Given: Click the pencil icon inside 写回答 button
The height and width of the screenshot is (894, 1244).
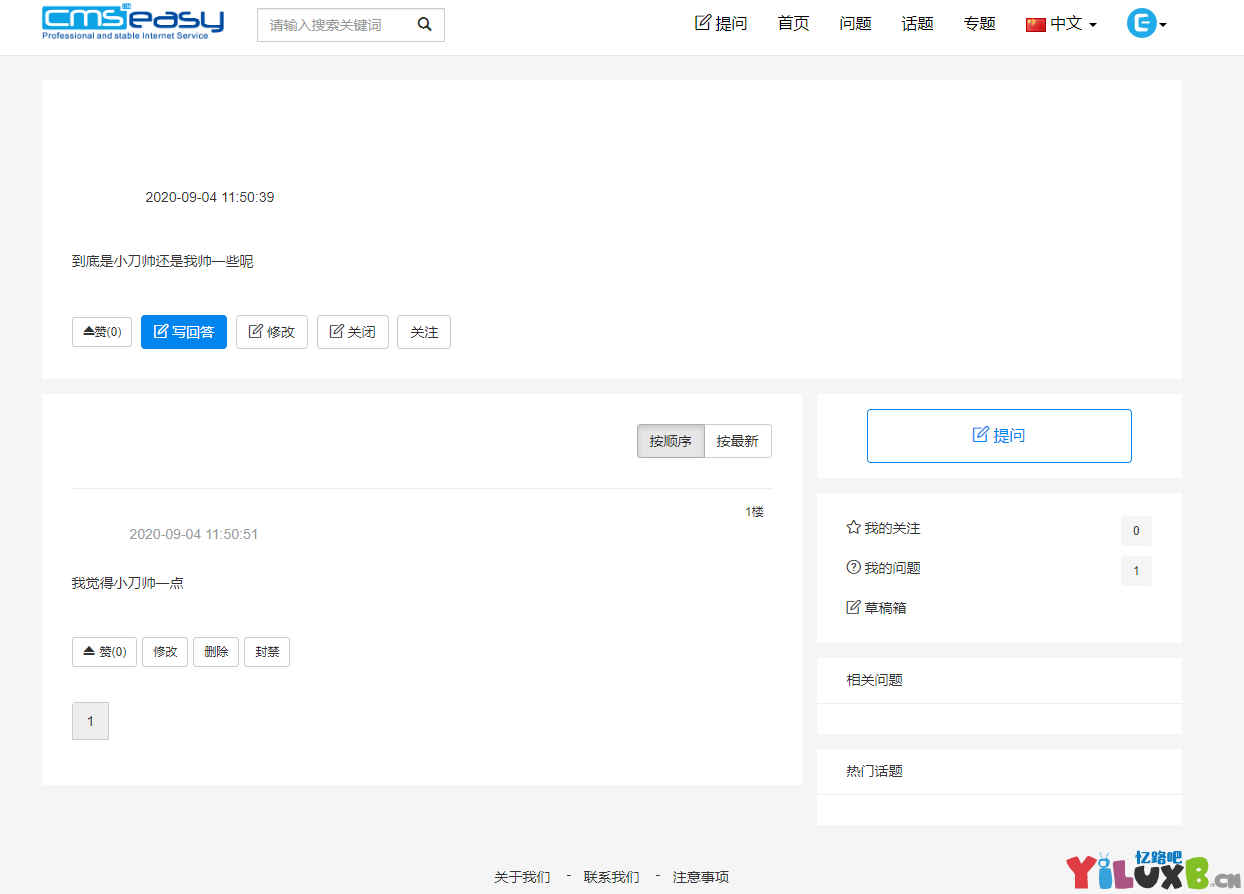Looking at the screenshot, I should (x=160, y=331).
